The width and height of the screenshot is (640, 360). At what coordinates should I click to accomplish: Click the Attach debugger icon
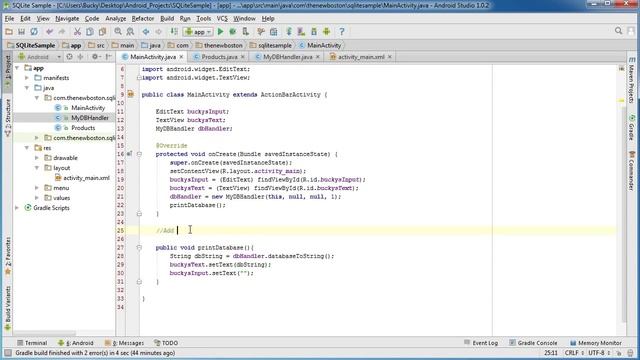245,32
